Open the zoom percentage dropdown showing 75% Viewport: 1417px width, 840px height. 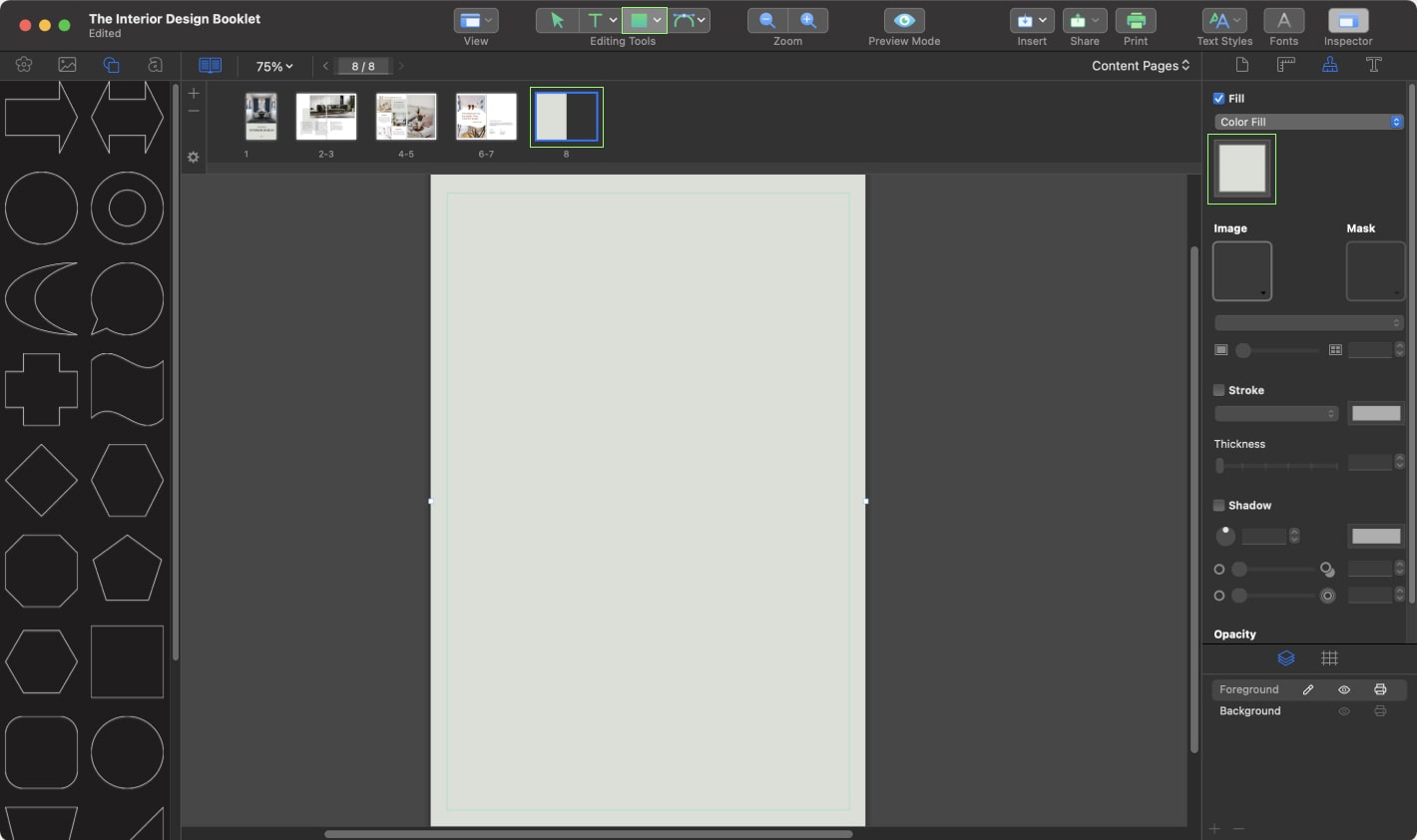[x=272, y=66]
